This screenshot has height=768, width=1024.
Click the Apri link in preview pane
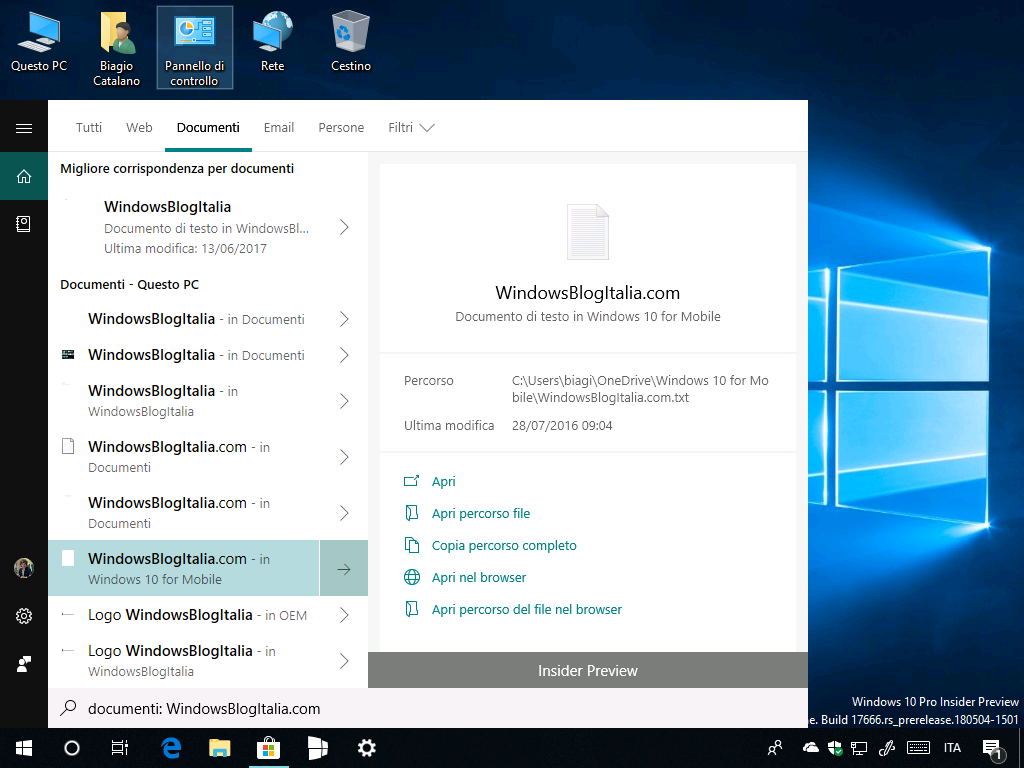pos(443,481)
